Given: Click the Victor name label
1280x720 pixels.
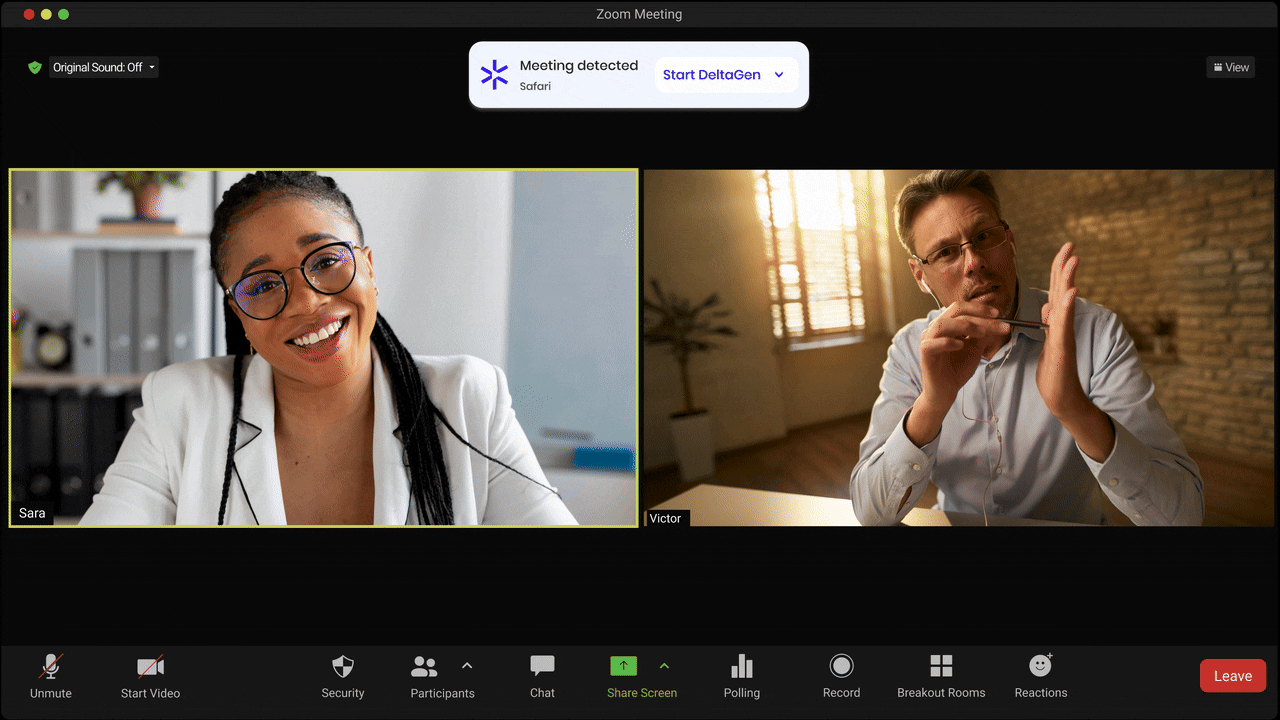Looking at the screenshot, I should point(666,518).
